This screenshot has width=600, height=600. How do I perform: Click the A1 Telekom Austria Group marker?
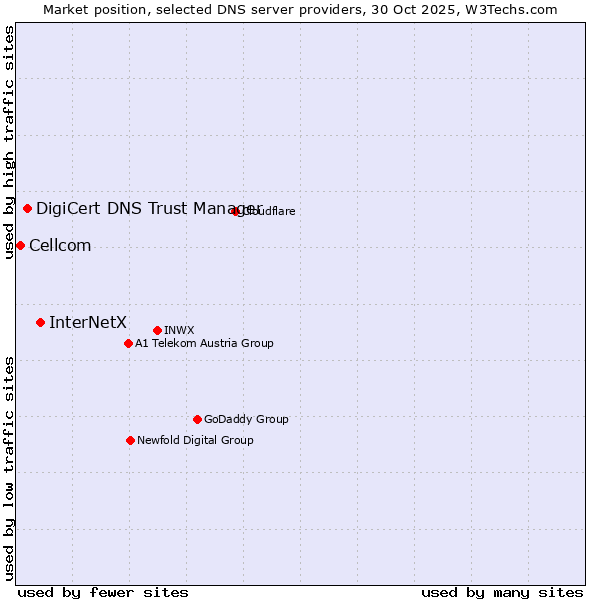(128, 344)
